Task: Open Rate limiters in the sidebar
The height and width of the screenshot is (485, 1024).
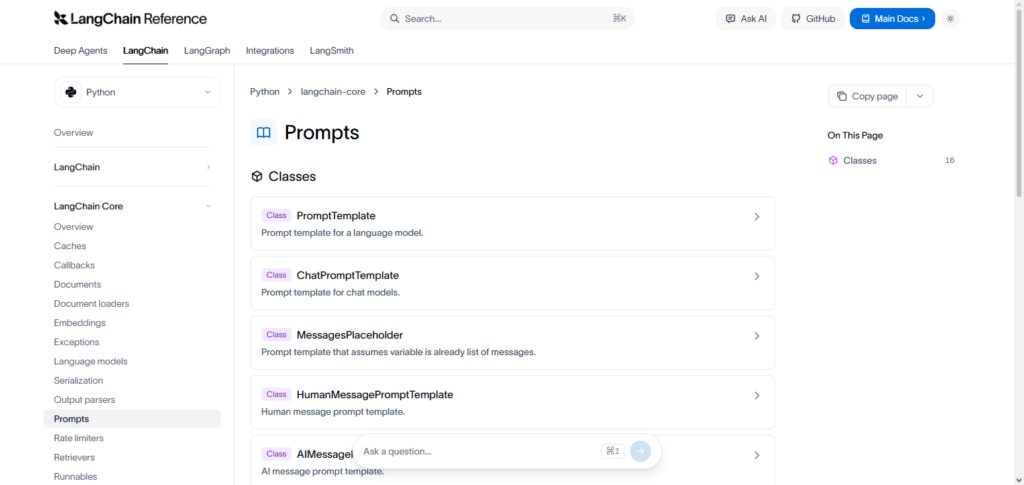Action: tap(79, 438)
